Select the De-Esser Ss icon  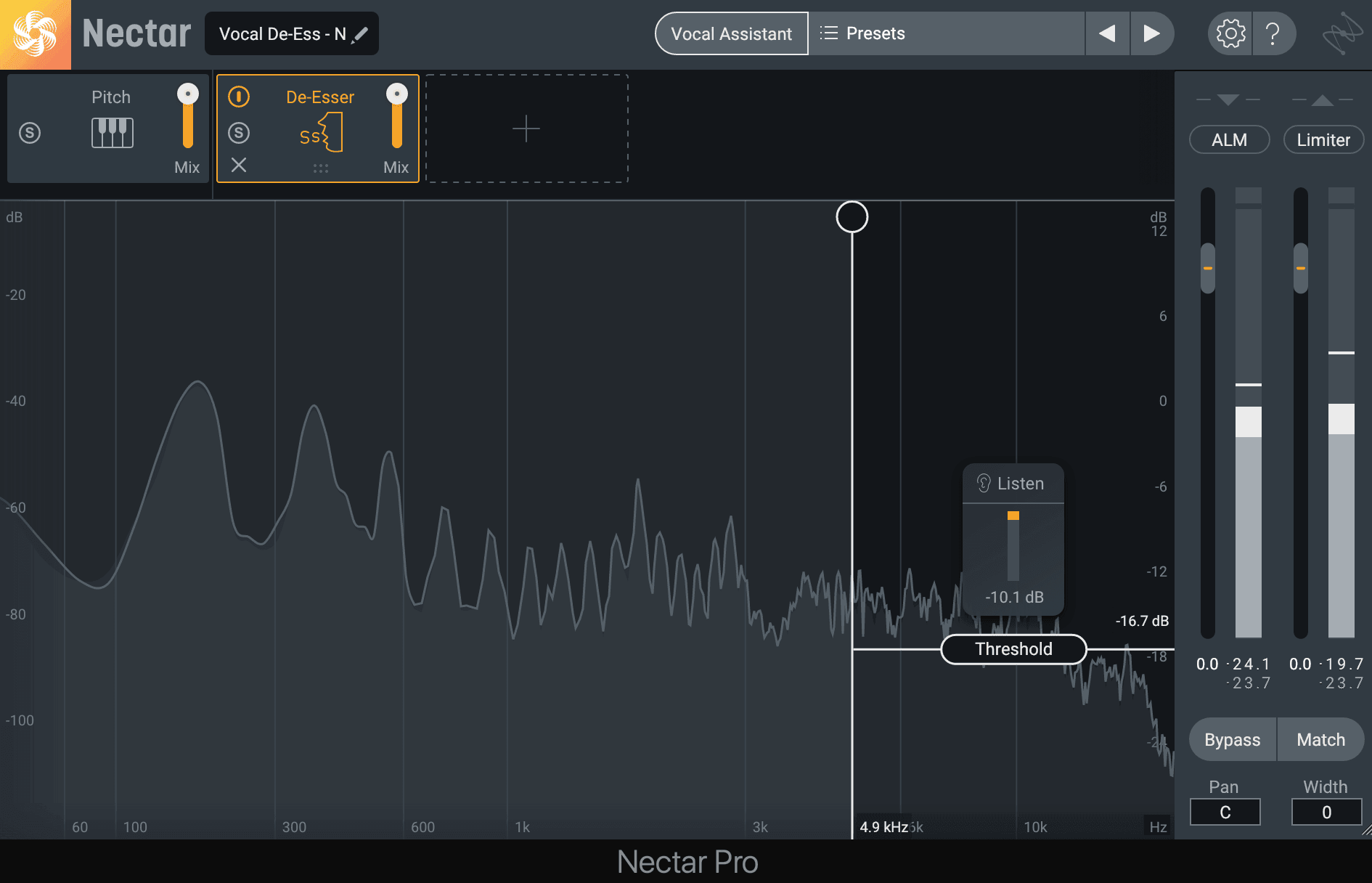321,133
